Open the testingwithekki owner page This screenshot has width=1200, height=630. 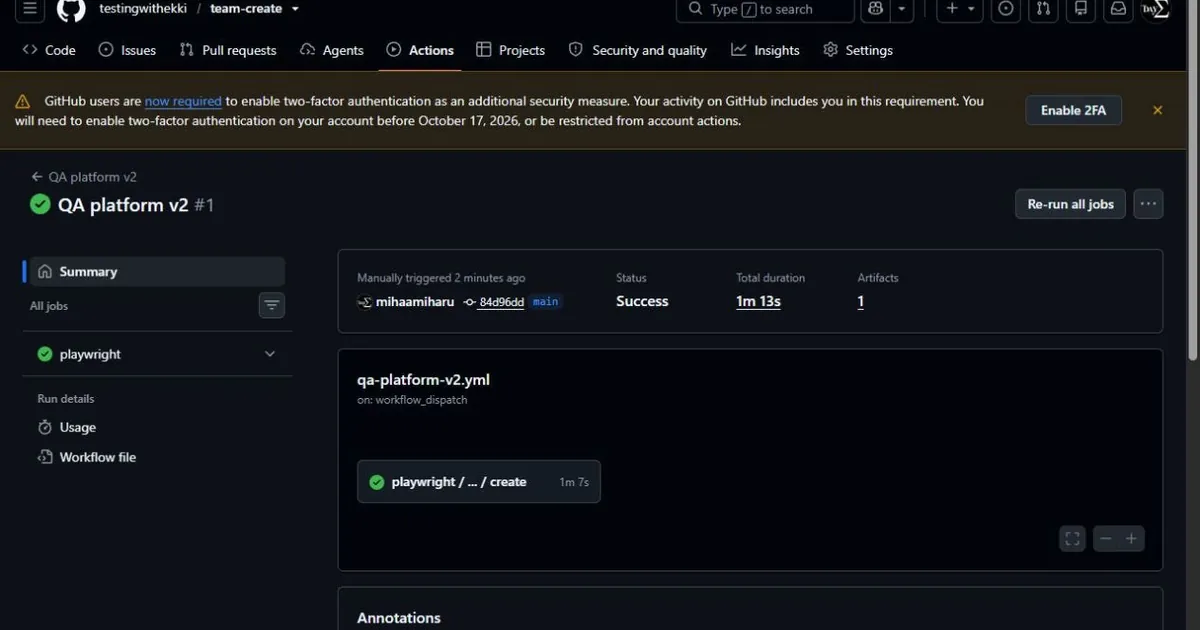tap(144, 9)
